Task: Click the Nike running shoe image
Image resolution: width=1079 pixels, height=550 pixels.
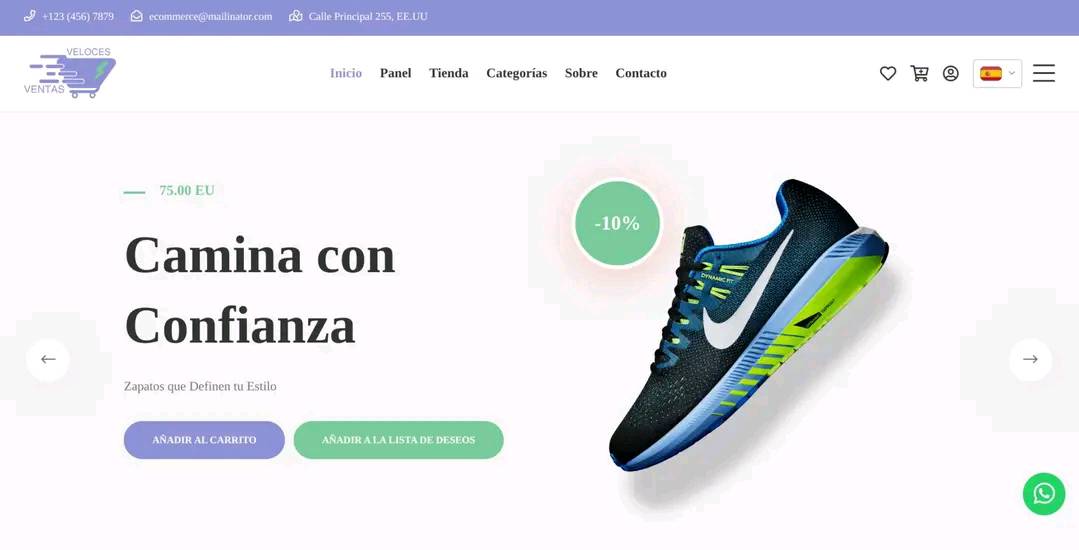Action: (x=747, y=324)
